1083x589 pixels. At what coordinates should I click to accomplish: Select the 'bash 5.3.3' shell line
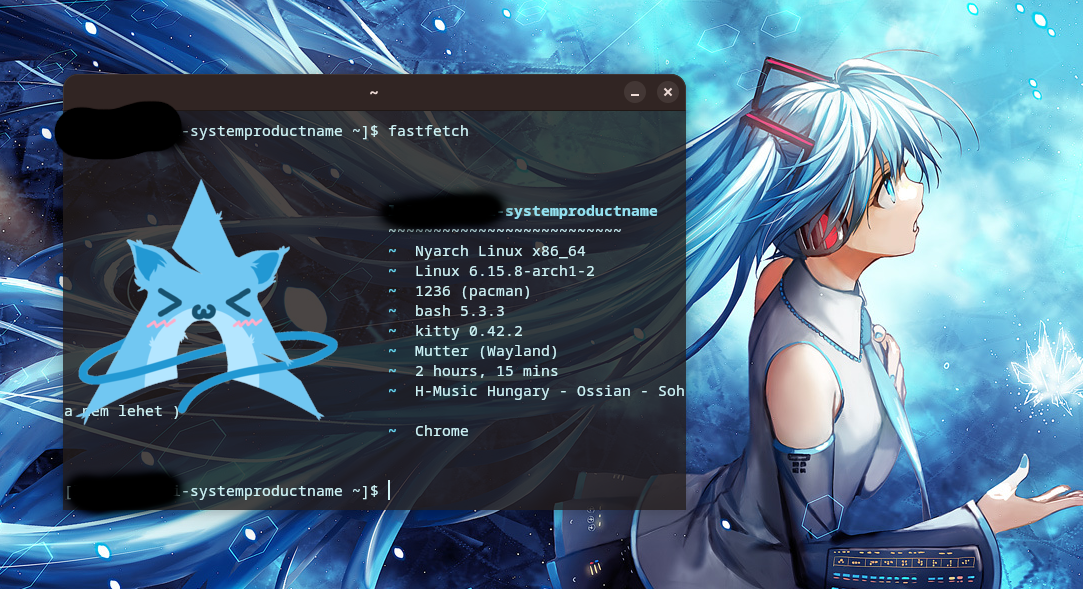coord(459,311)
